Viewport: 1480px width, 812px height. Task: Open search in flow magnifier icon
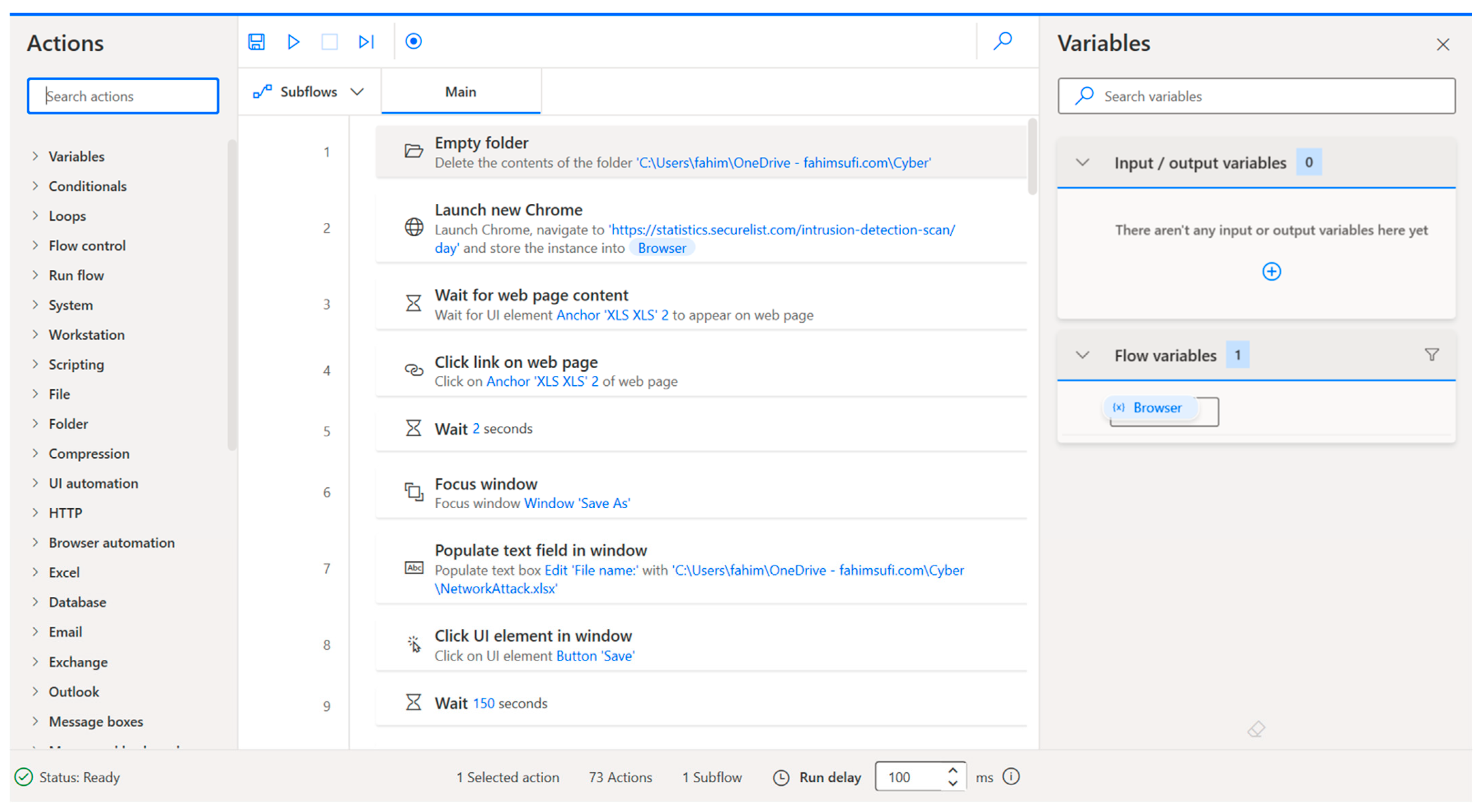pyautogui.click(x=1003, y=41)
